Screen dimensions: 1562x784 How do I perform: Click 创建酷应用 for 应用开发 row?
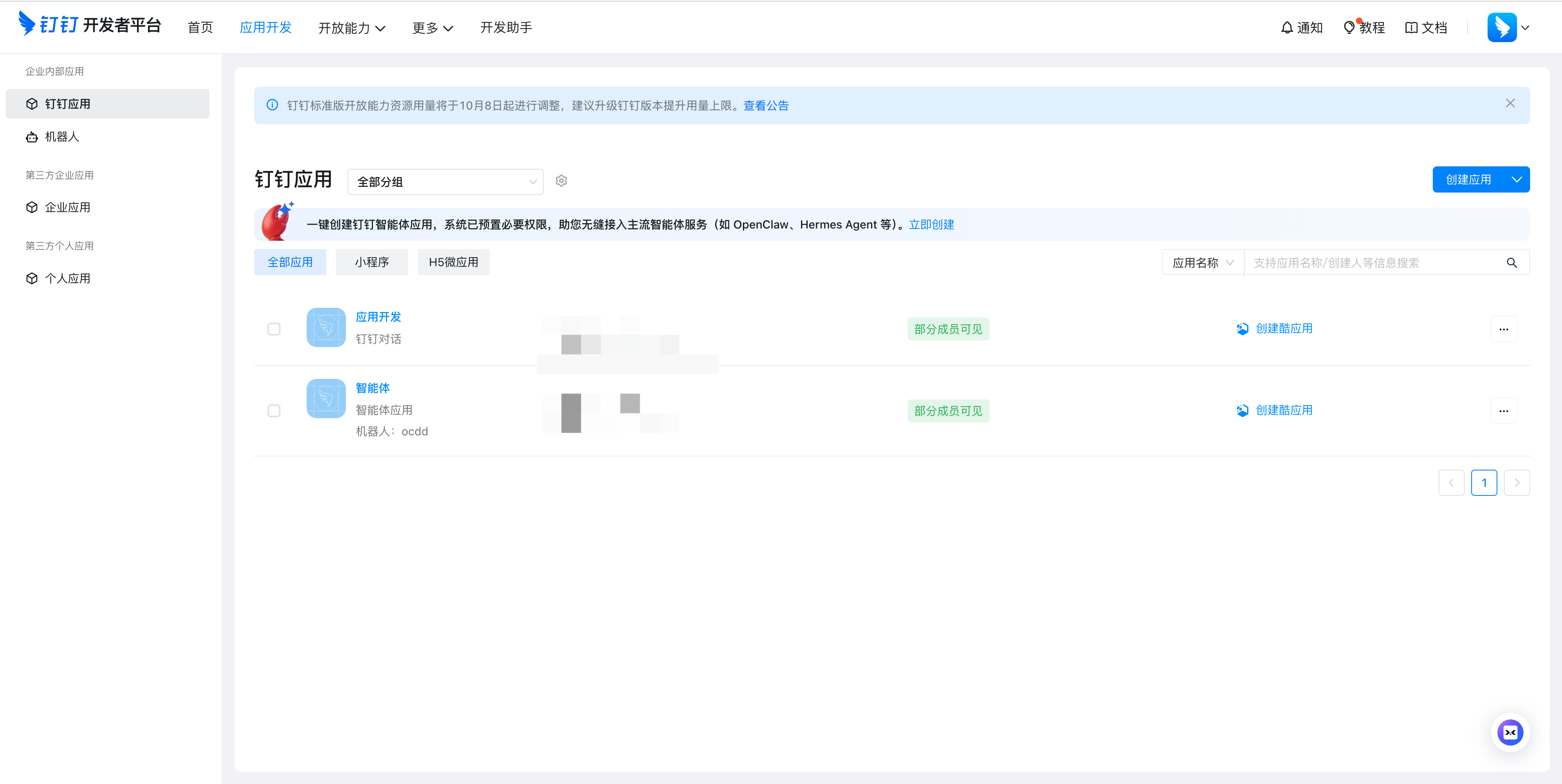tap(1274, 328)
